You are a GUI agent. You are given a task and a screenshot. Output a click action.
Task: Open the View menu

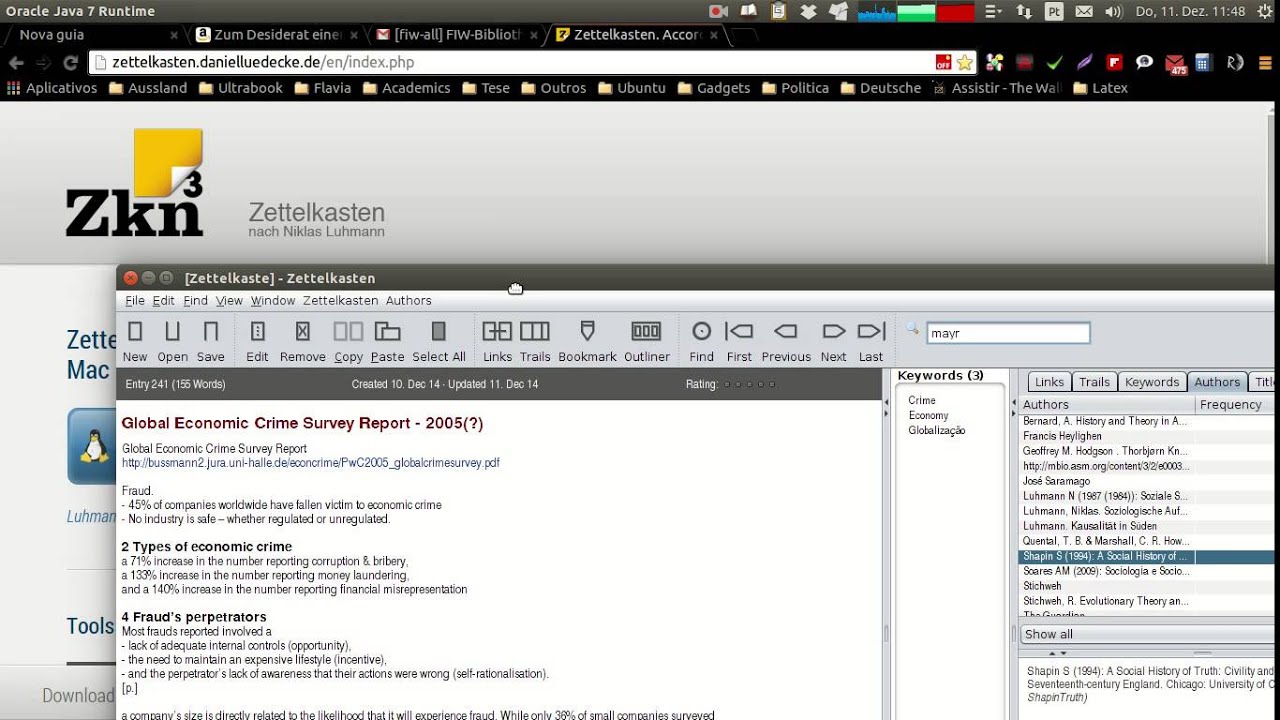pyautogui.click(x=229, y=300)
